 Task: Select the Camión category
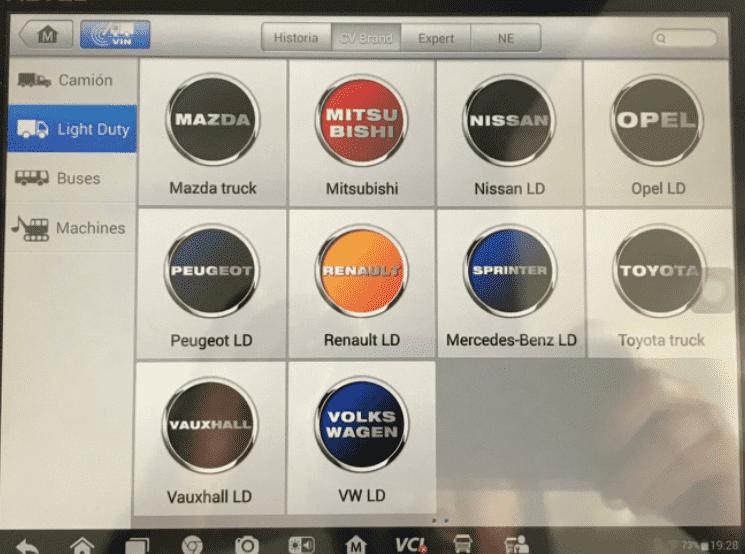(72, 80)
